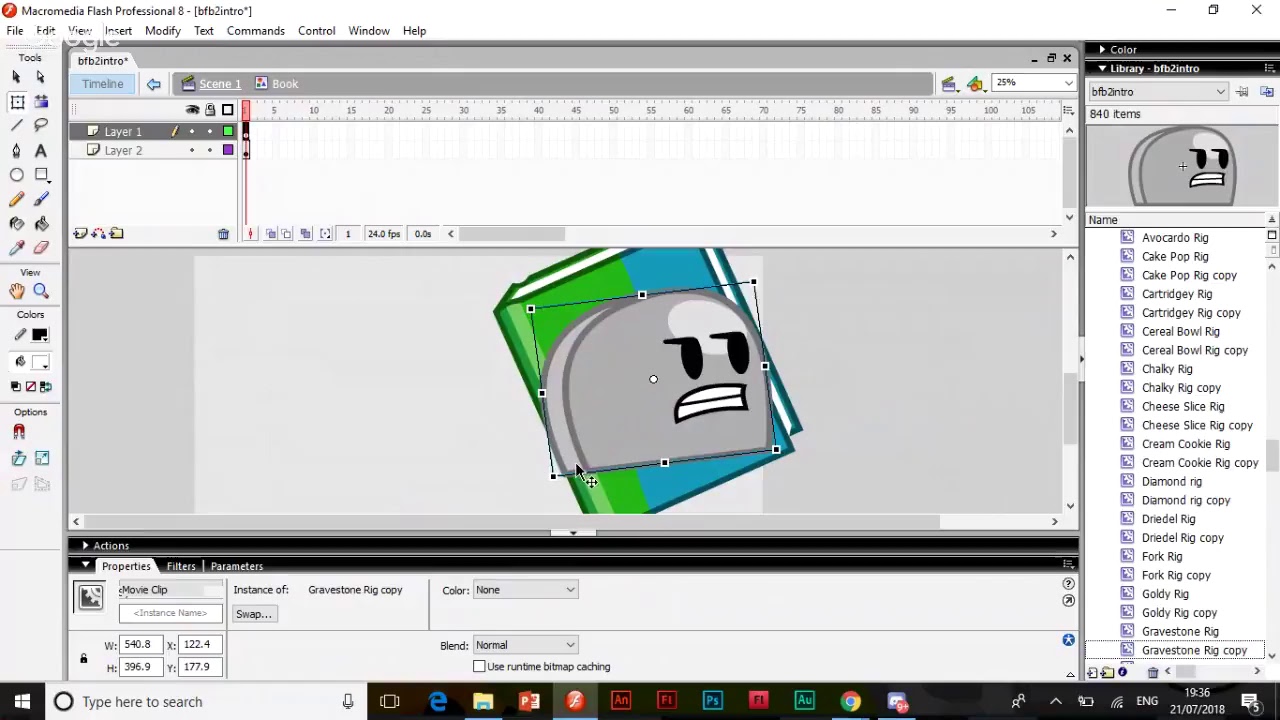Delete layer with the timeline trash icon
Image resolution: width=1280 pixels, height=720 pixels.
click(223, 234)
